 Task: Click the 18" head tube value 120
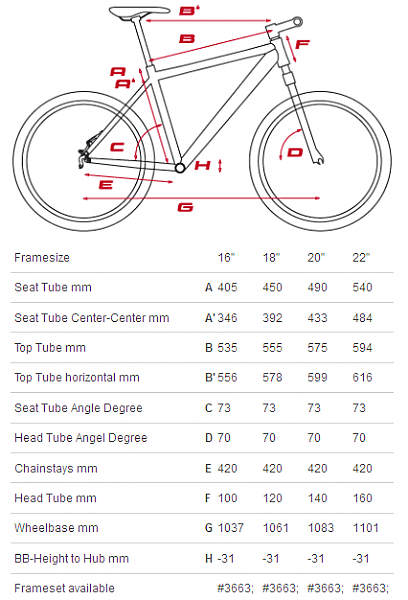pyautogui.click(x=272, y=498)
